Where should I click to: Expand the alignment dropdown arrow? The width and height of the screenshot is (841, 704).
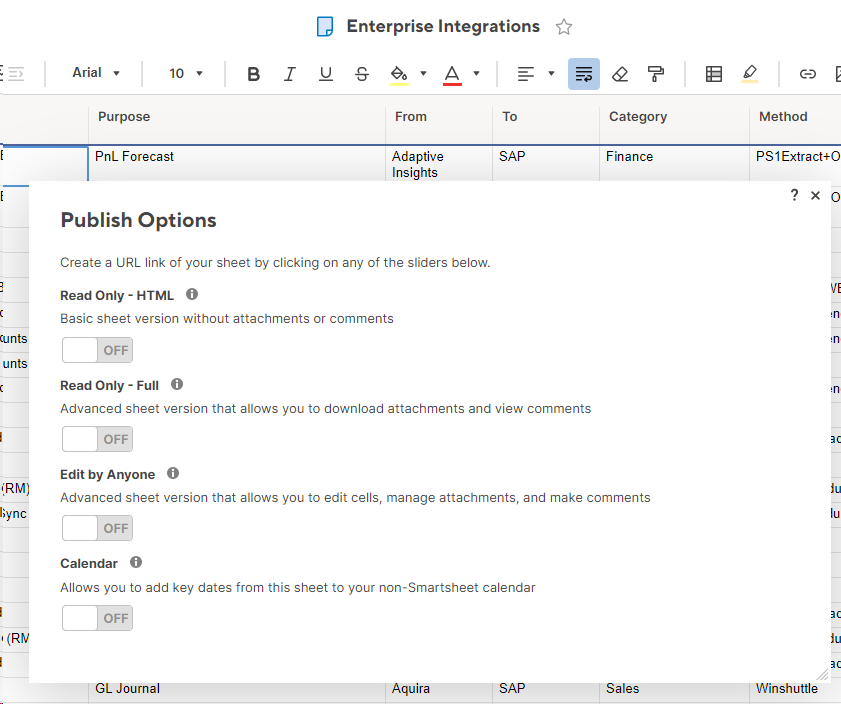click(x=551, y=73)
